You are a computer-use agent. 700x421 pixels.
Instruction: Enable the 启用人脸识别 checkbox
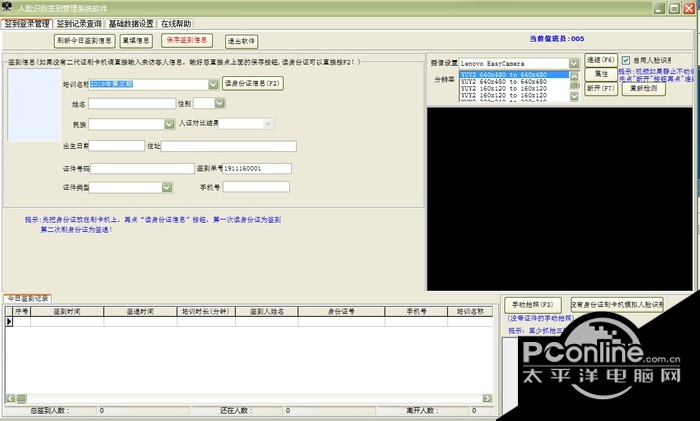pos(626,60)
